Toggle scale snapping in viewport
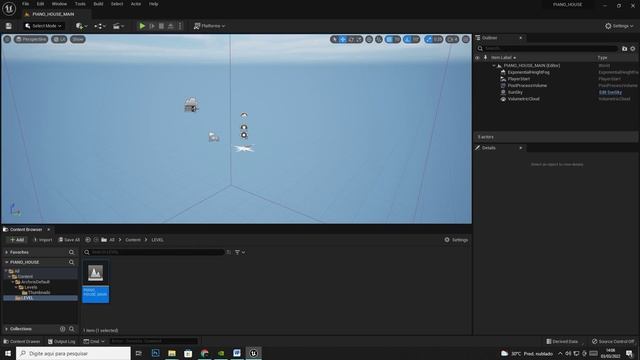This screenshot has width=640, height=360. 429,39
